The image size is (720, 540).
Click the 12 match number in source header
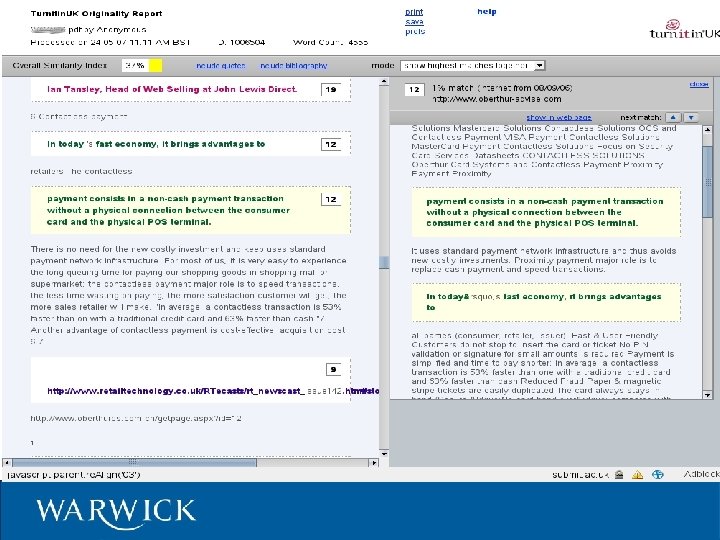pyautogui.click(x=414, y=90)
